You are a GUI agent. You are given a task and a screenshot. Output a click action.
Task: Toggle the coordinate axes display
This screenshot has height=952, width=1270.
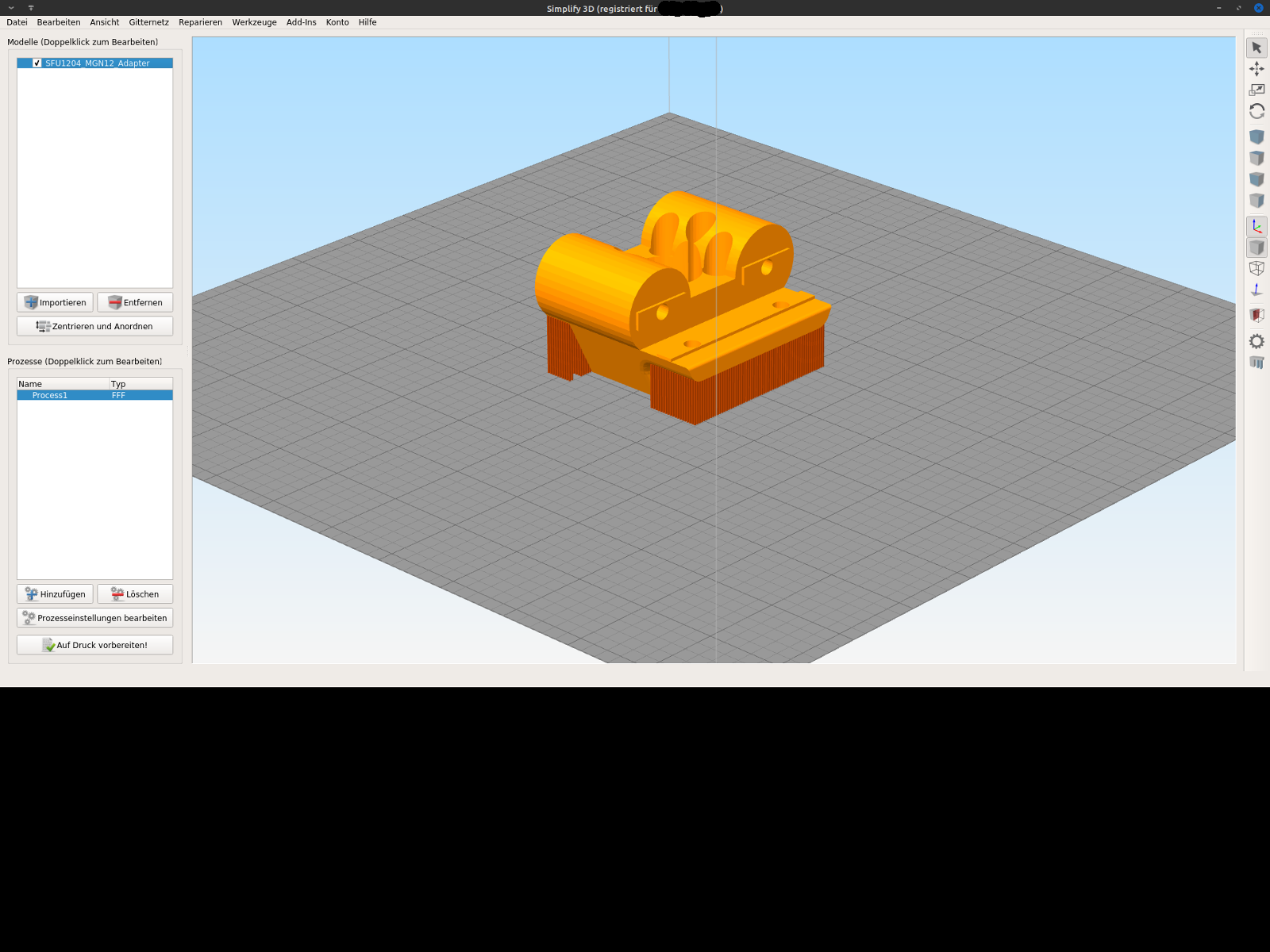point(1257,226)
